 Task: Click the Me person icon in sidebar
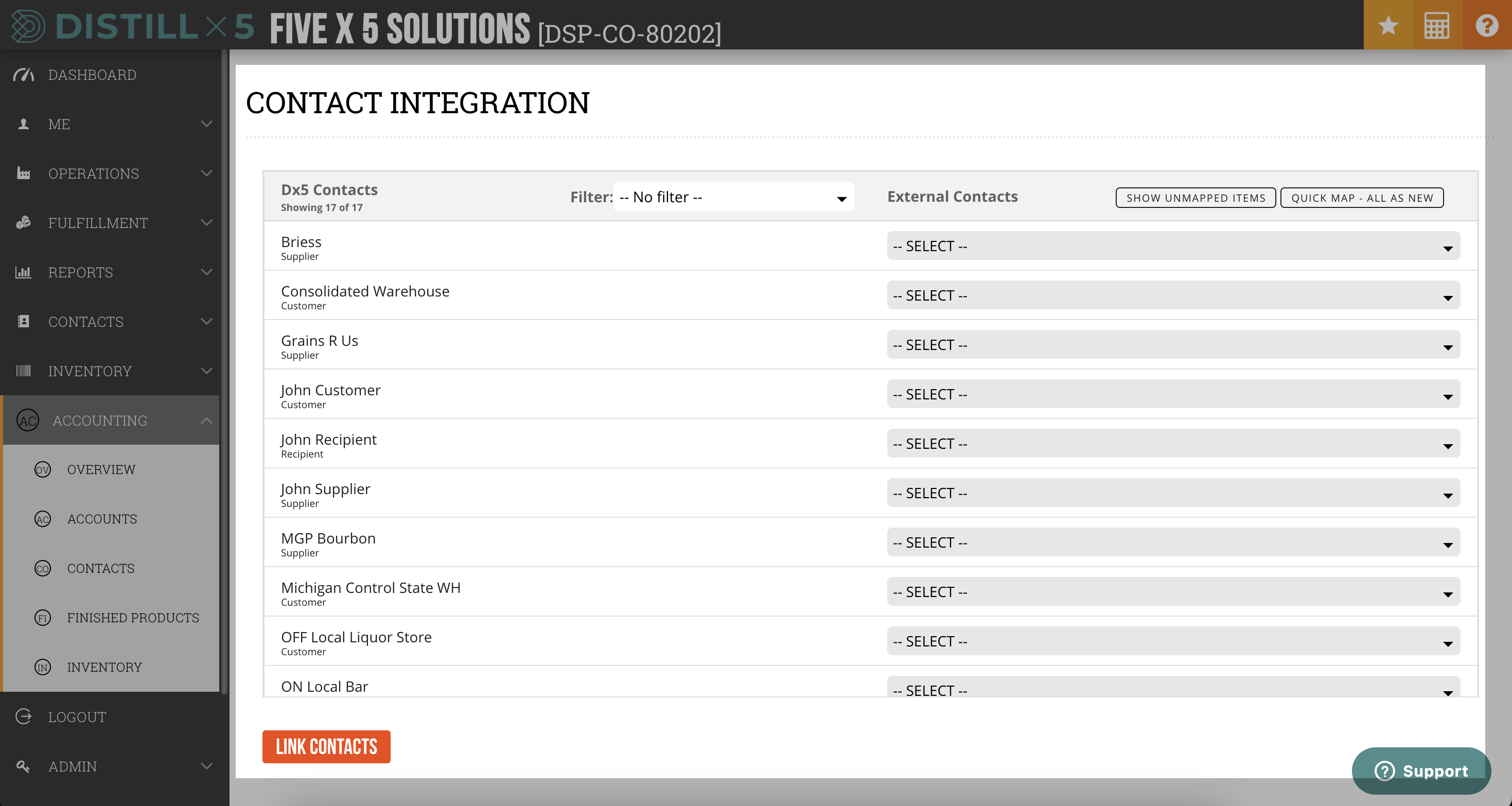point(24,124)
